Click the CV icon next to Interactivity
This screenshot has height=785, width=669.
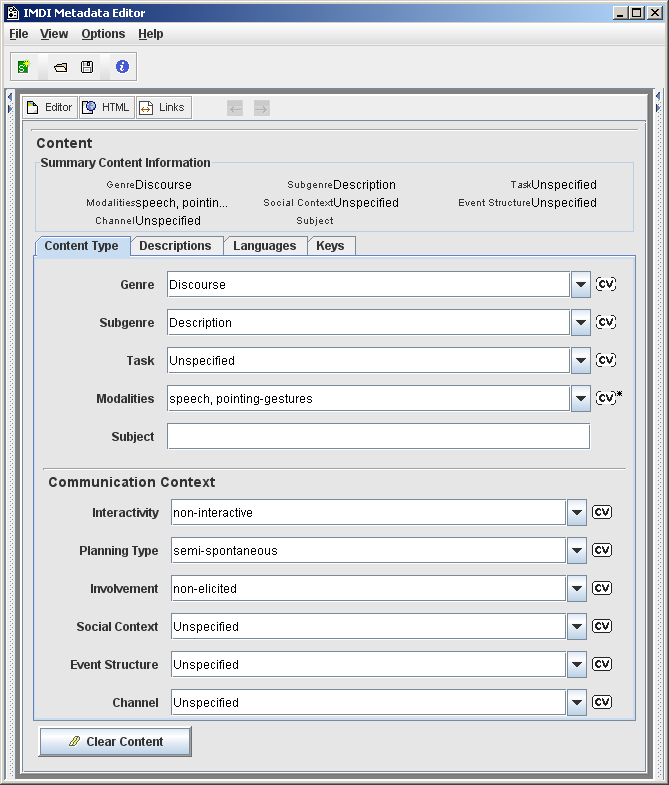point(601,512)
